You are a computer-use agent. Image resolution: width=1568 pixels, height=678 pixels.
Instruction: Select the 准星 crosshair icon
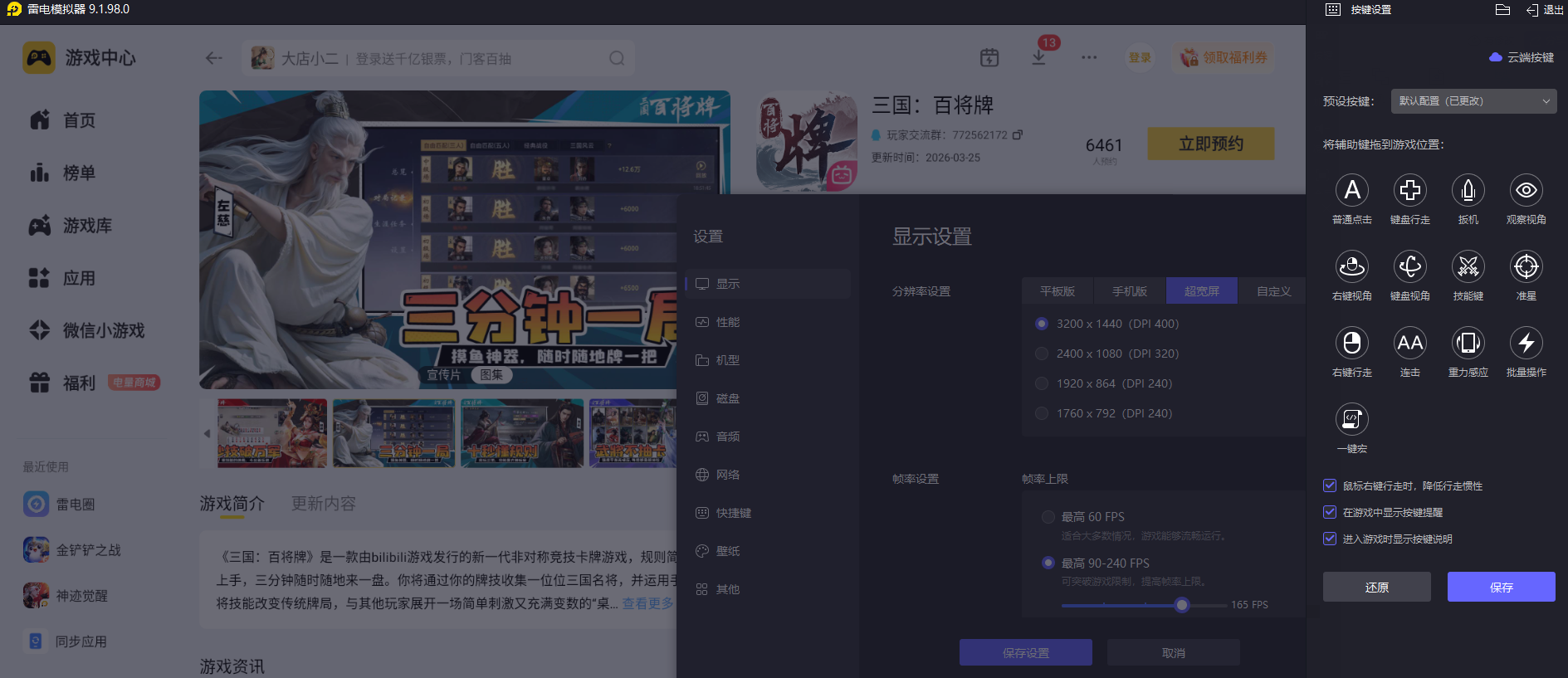click(1526, 267)
